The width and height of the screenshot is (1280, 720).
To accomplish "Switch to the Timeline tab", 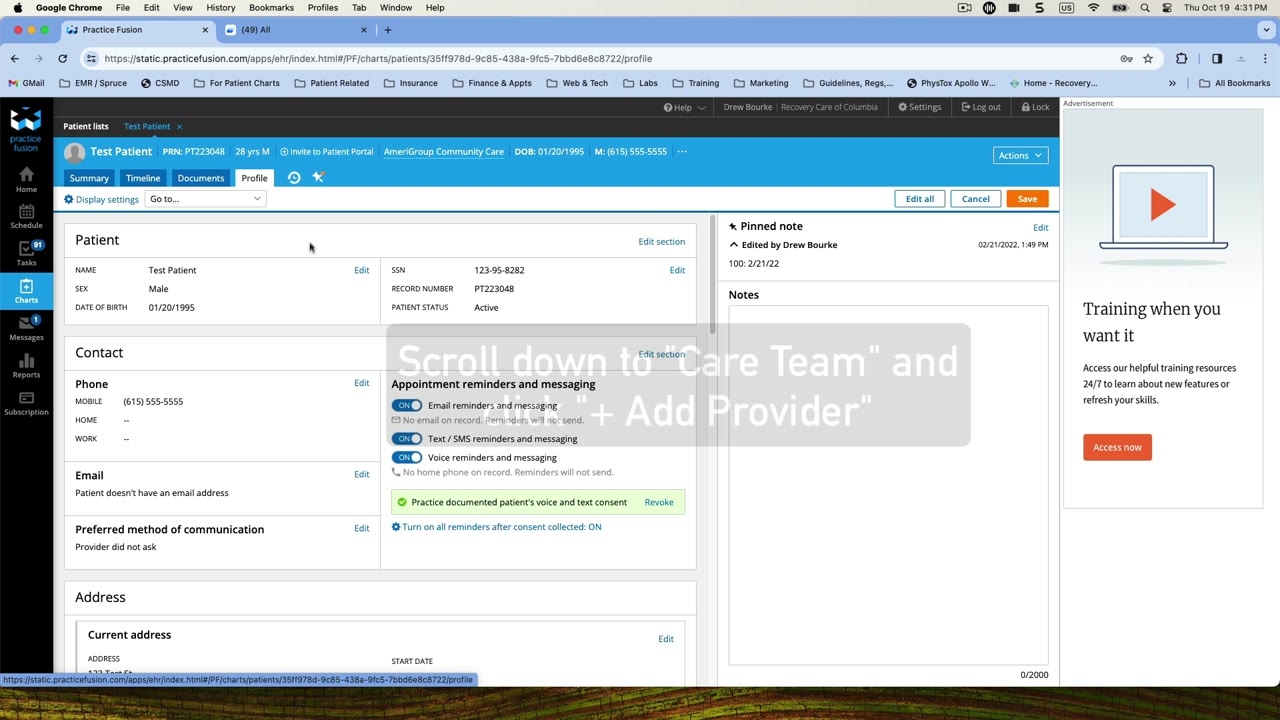I will (142, 177).
